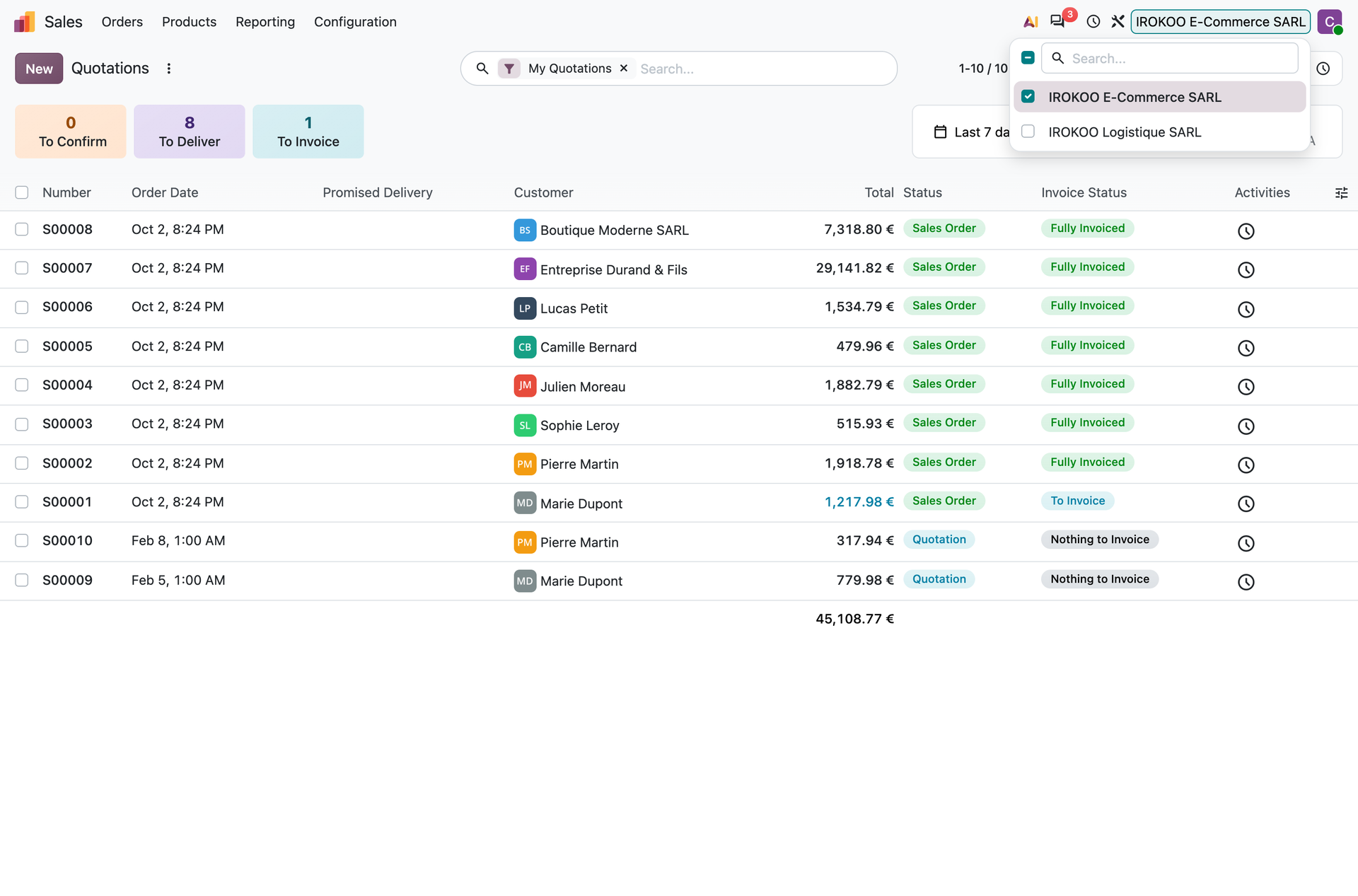The width and height of the screenshot is (1358, 896).
Task: Sort by Total column header
Action: [879, 192]
